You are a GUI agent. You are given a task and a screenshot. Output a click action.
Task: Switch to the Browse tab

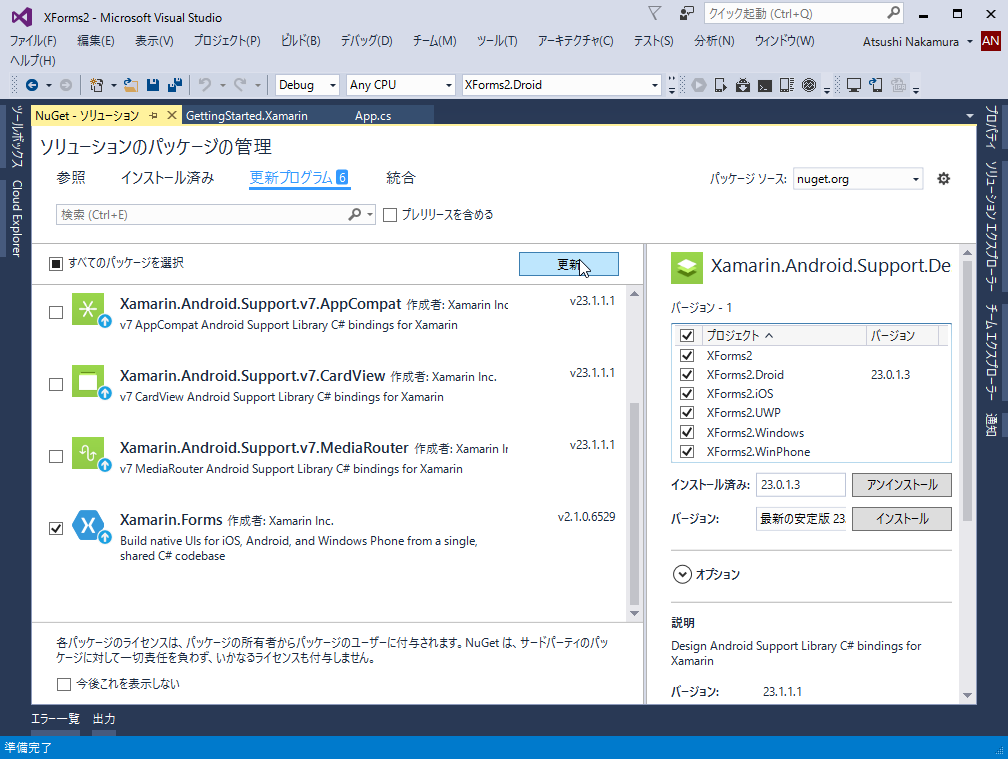click(x=71, y=178)
